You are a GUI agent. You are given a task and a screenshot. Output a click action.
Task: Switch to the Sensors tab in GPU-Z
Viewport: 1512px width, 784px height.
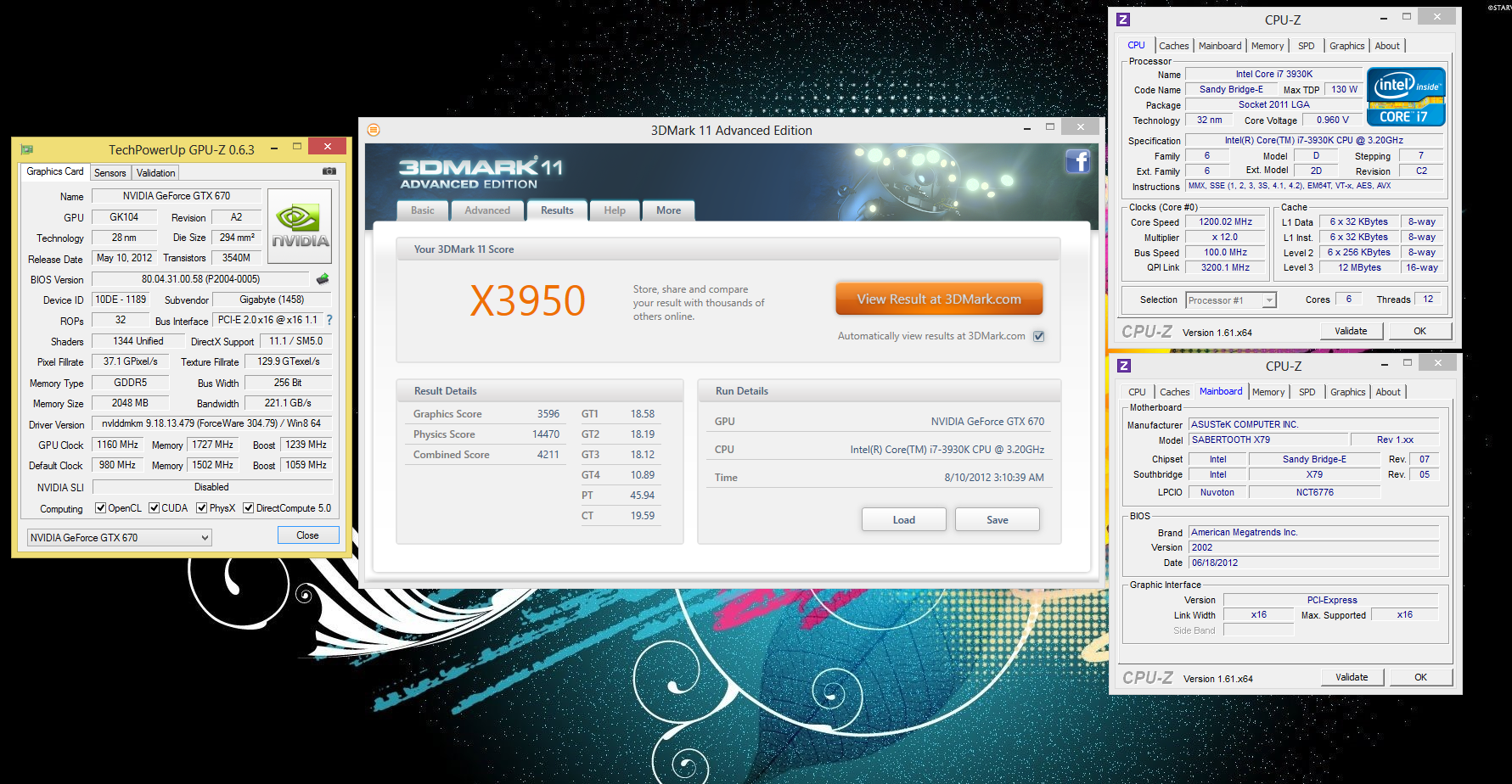110,173
